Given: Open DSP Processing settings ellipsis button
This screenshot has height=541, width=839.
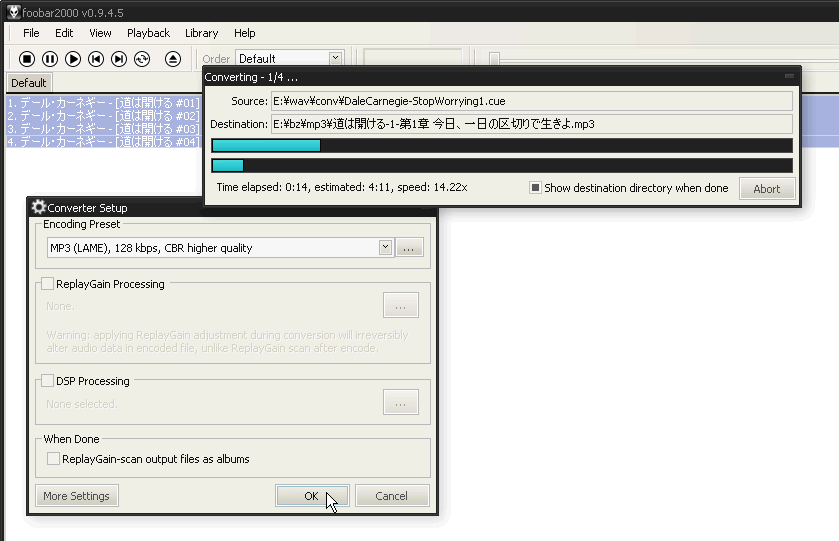Looking at the screenshot, I should point(401,402).
